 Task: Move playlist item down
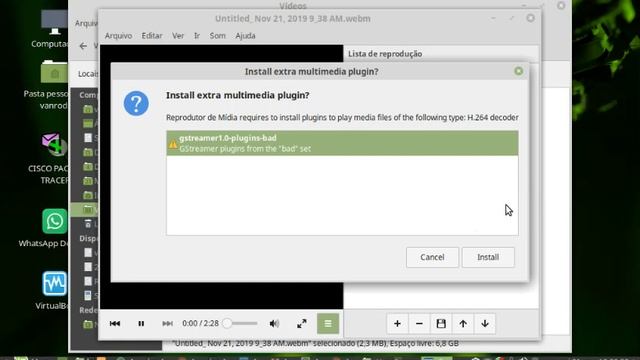point(485,324)
